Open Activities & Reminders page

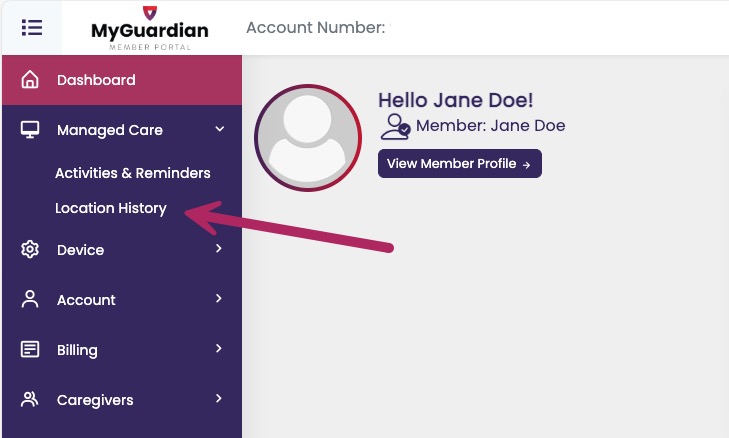pos(132,173)
